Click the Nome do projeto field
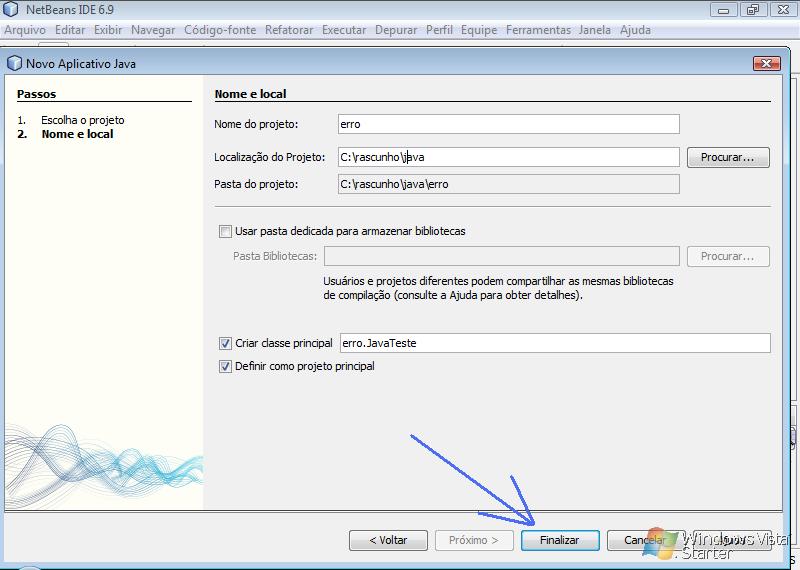800x570 pixels. tap(509, 124)
